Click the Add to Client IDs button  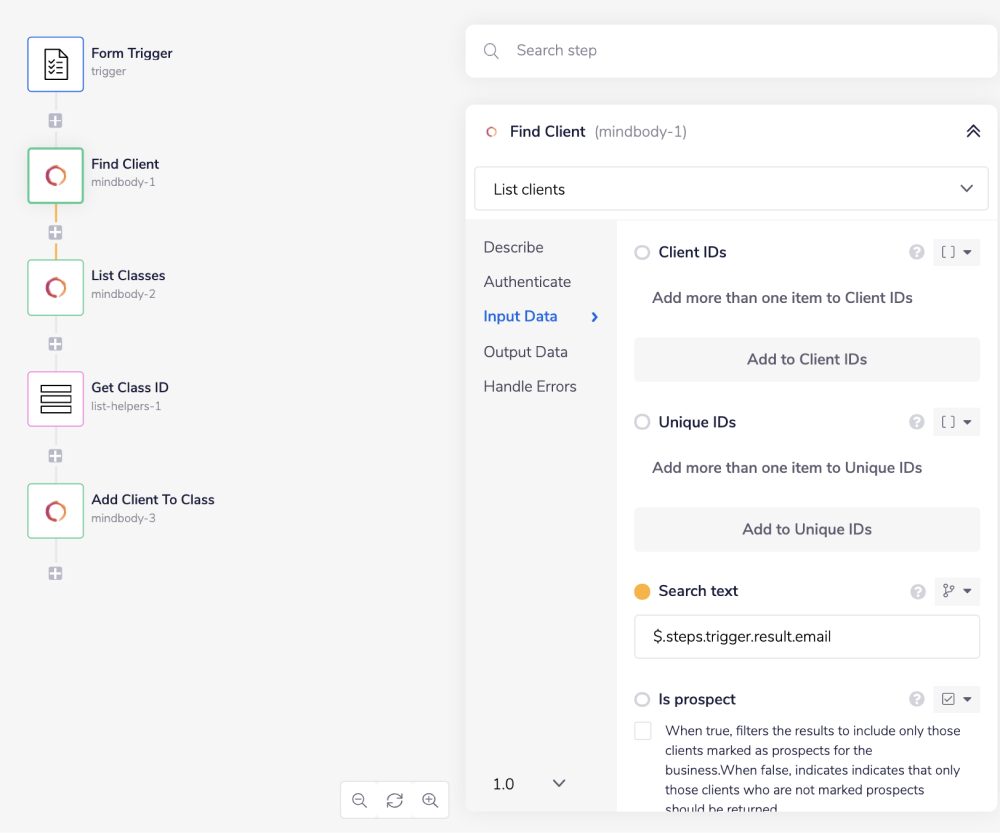coord(806,359)
